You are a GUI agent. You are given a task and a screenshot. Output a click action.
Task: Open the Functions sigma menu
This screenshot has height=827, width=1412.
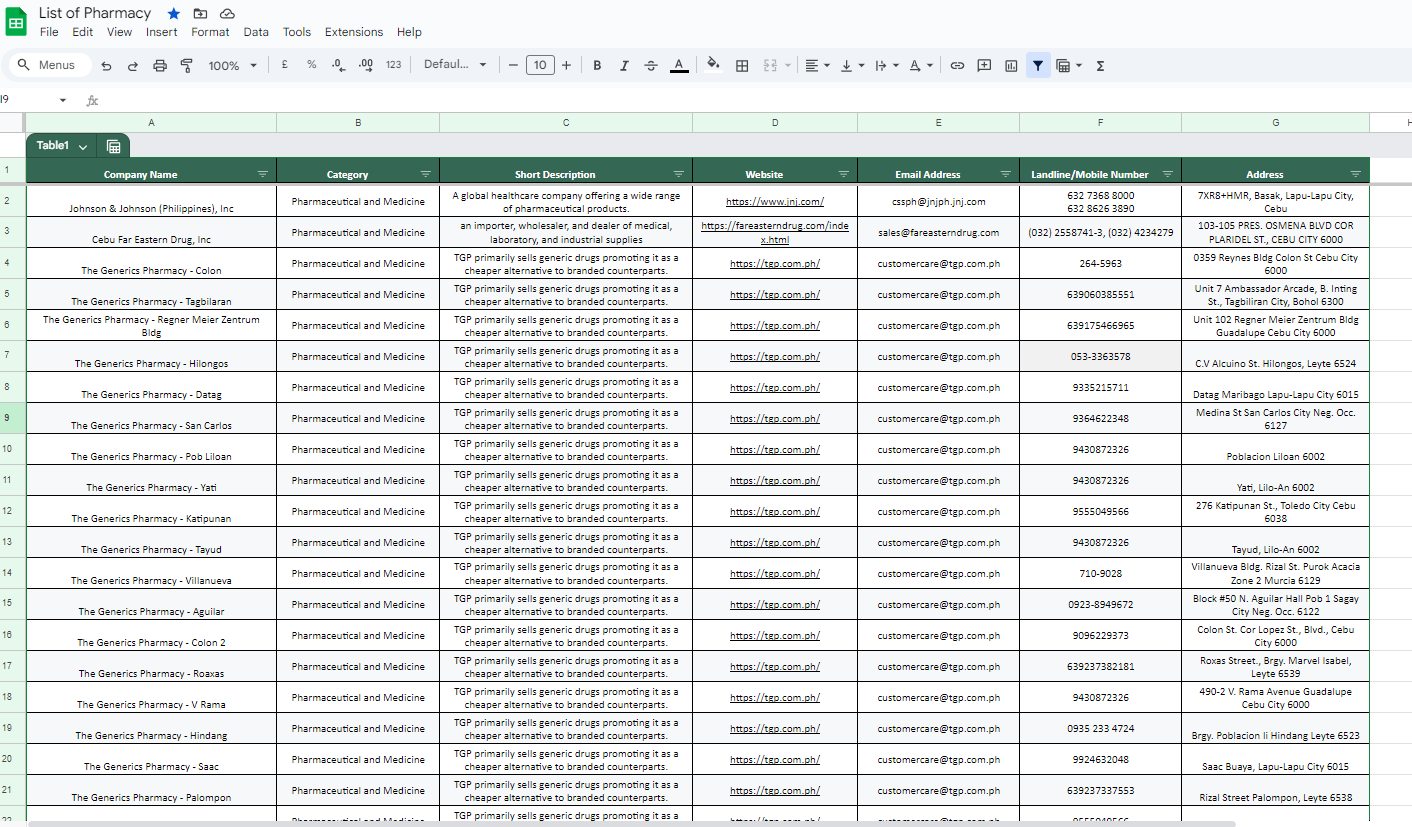[1100, 66]
